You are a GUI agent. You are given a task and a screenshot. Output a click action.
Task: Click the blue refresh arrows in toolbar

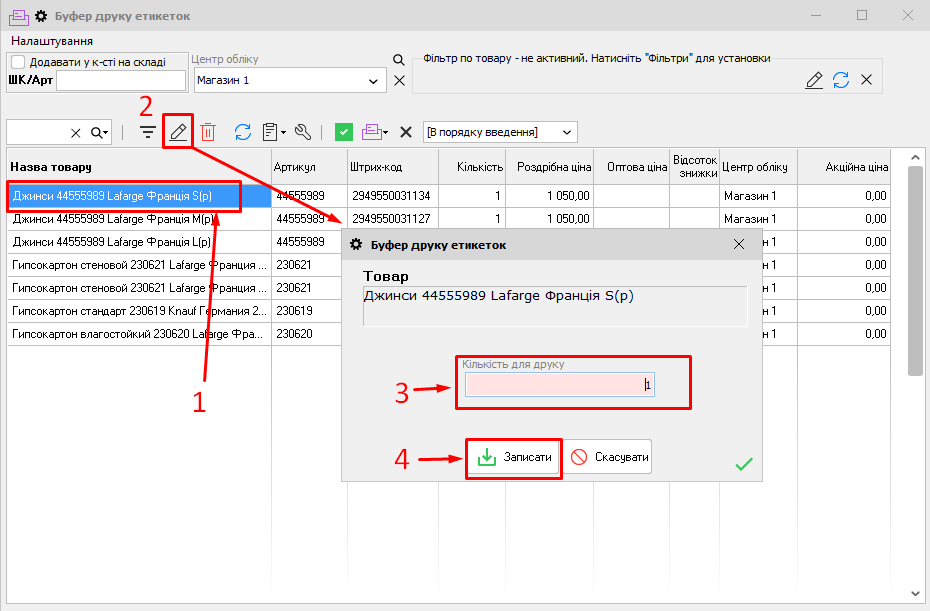tap(243, 132)
